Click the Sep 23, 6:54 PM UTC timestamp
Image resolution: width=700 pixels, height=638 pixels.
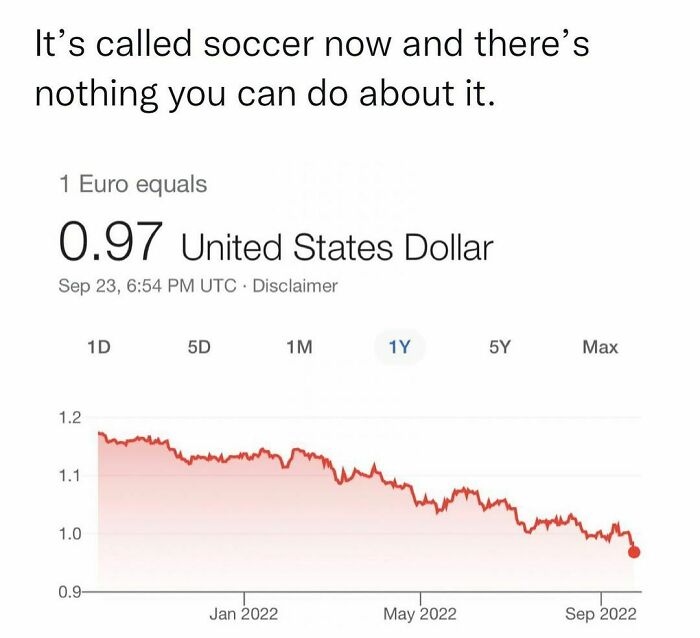147,286
